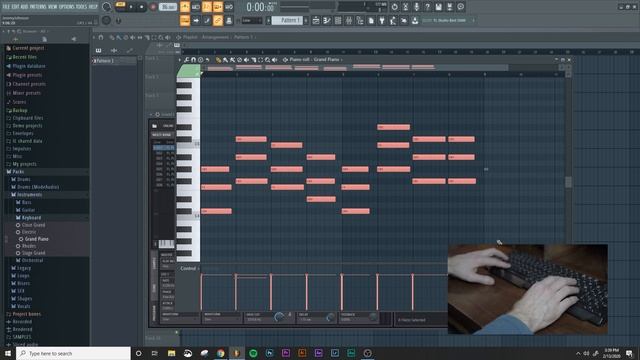
Task: Toggle overdub blend recording
Action: tap(218, 7)
